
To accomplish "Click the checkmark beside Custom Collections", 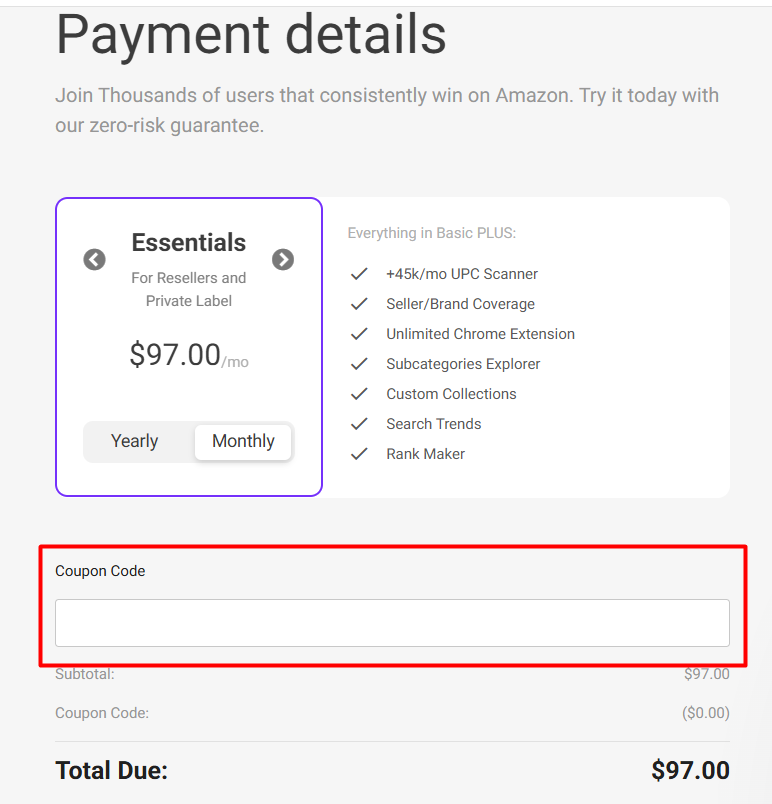I will tap(359, 393).
